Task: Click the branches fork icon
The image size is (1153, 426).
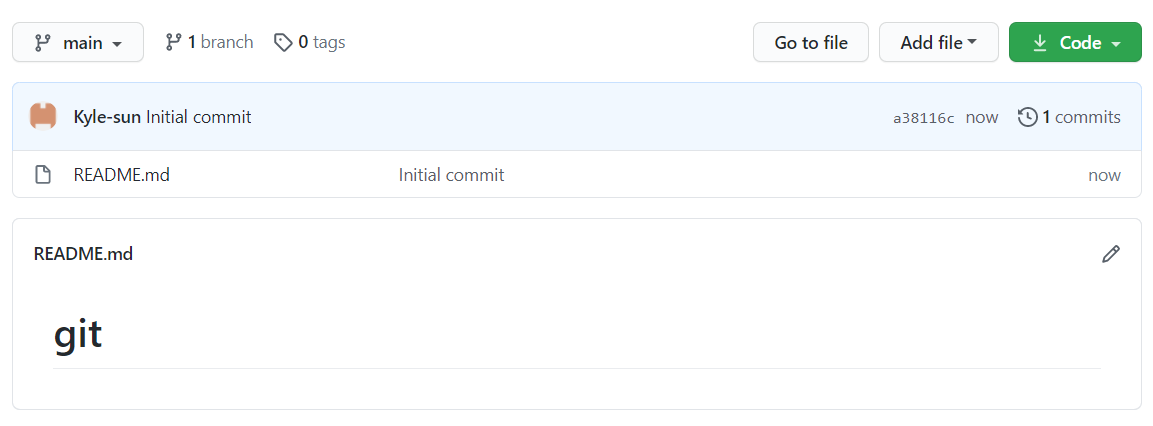Action: point(174,42)
